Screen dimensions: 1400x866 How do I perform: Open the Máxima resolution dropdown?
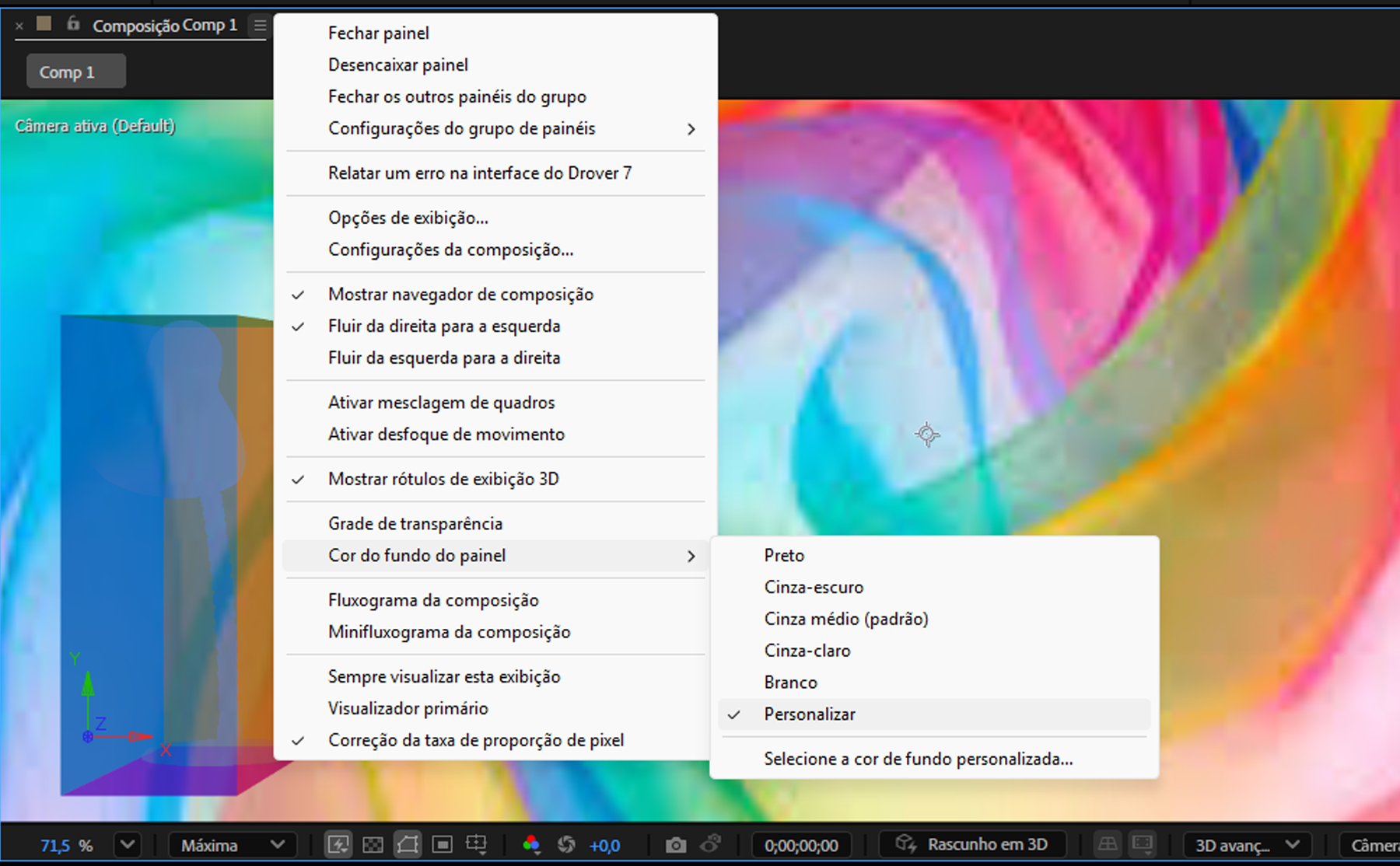pos(232,845)
